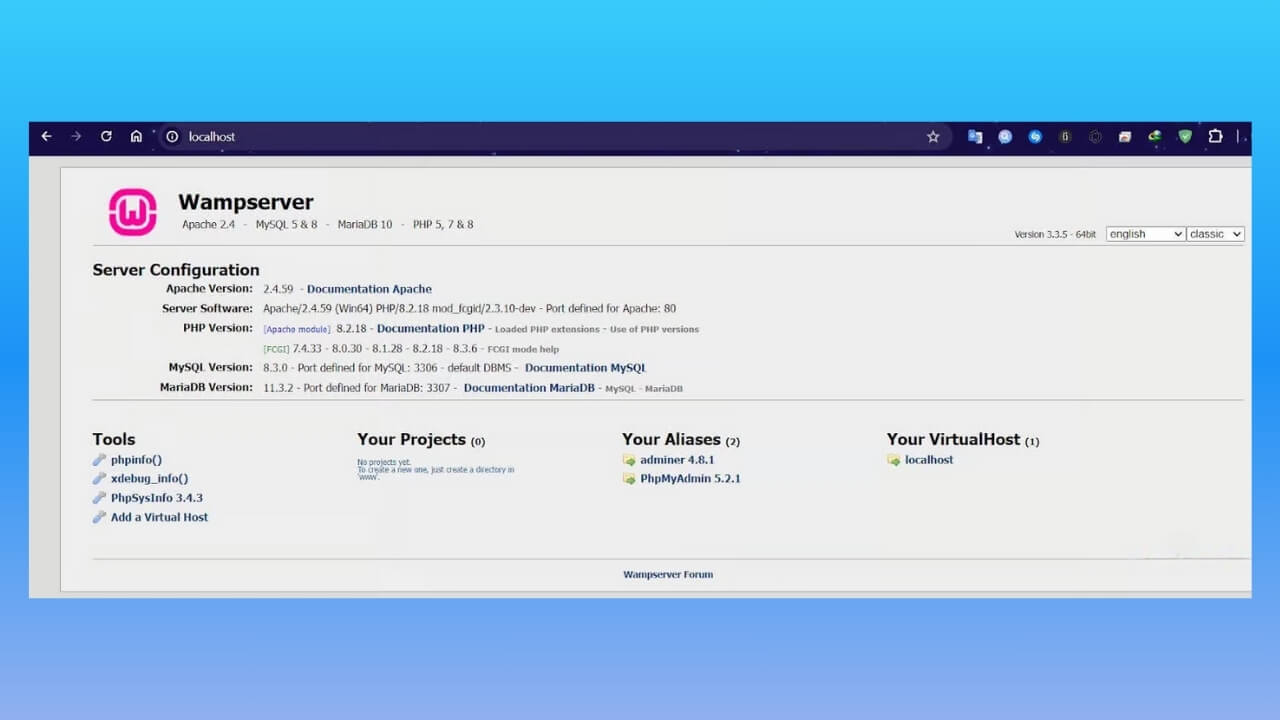Click the wrench icon beside phpinfo()
This screenshot has height=720, width=1280.
point(99,460)
